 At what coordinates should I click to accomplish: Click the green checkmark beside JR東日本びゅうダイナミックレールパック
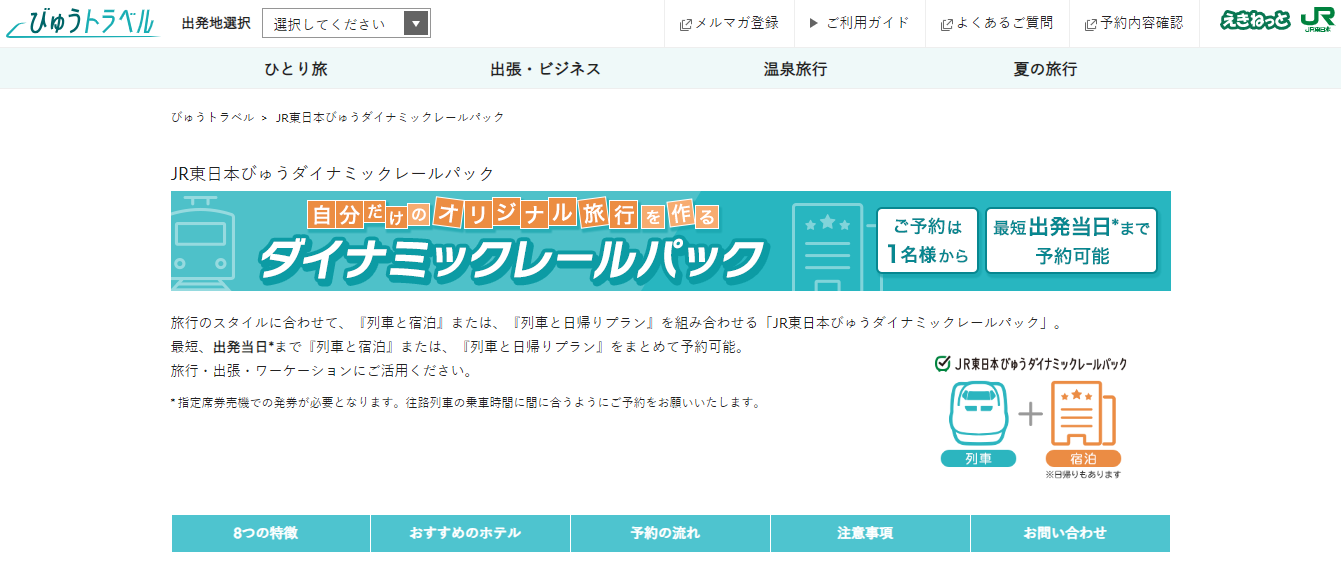pyautogui.click(x=941, y=364)
